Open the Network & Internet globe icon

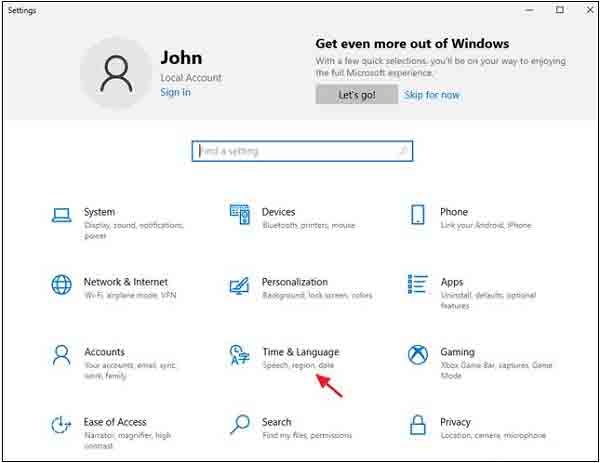pos(61,285)
